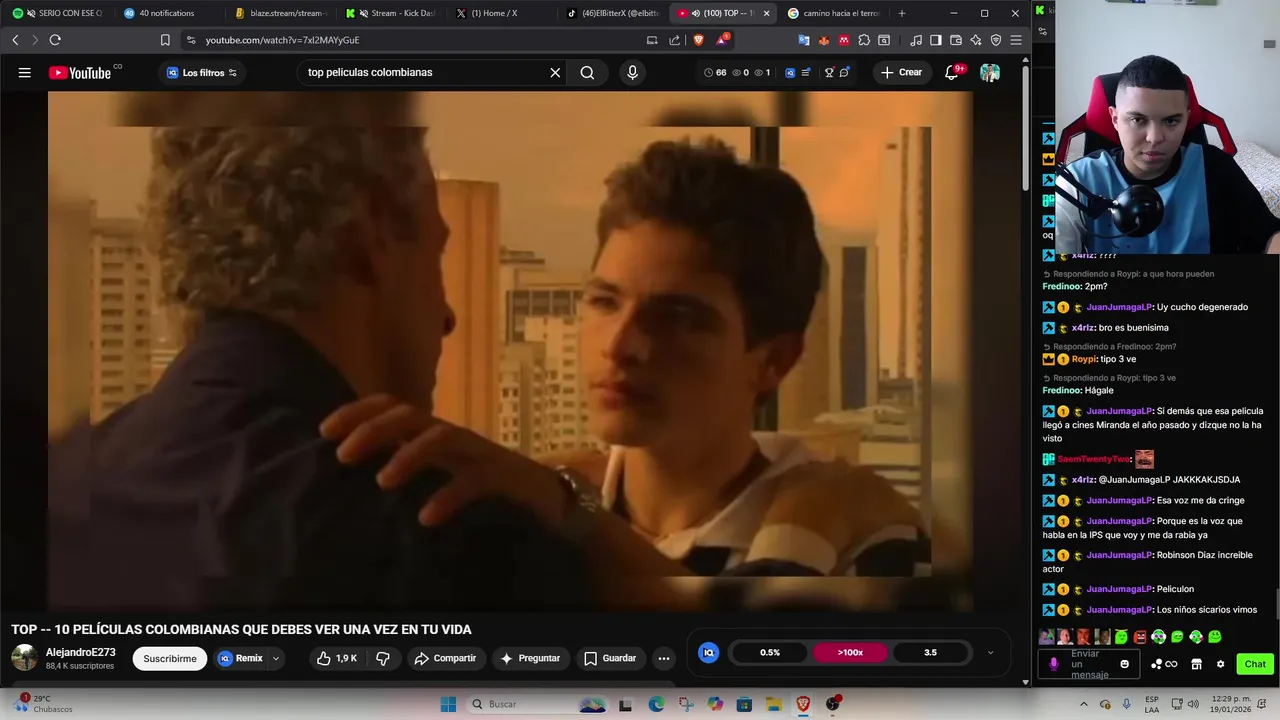Open the YouTube guide hamburger menu
This screenshot has width=1280, height=720.
(25, 72)
